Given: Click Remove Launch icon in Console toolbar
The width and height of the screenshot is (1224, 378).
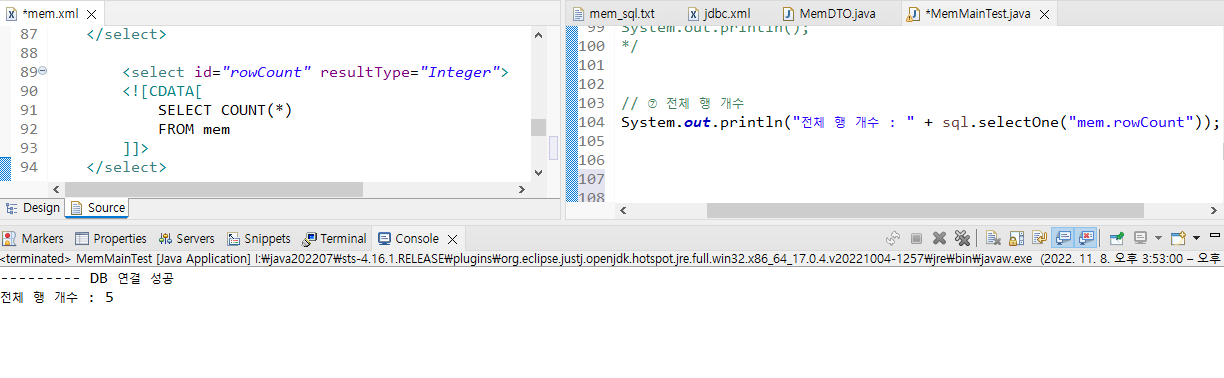Looking at the screenshot, I should [940, 238].
